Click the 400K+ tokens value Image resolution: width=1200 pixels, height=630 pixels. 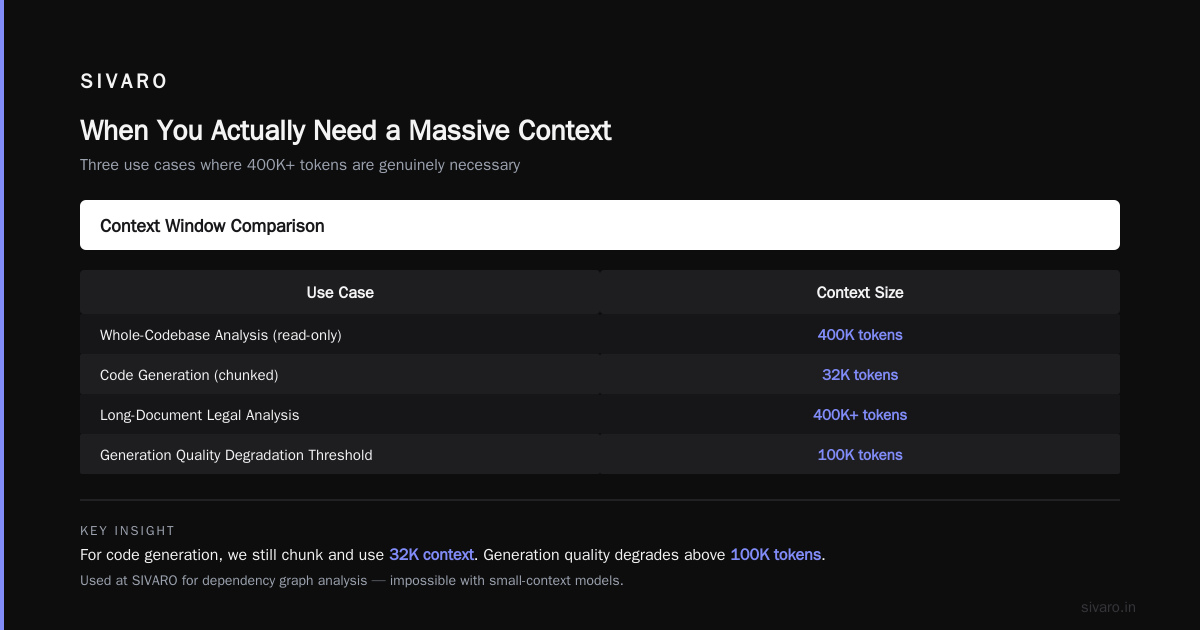(860, 415)
